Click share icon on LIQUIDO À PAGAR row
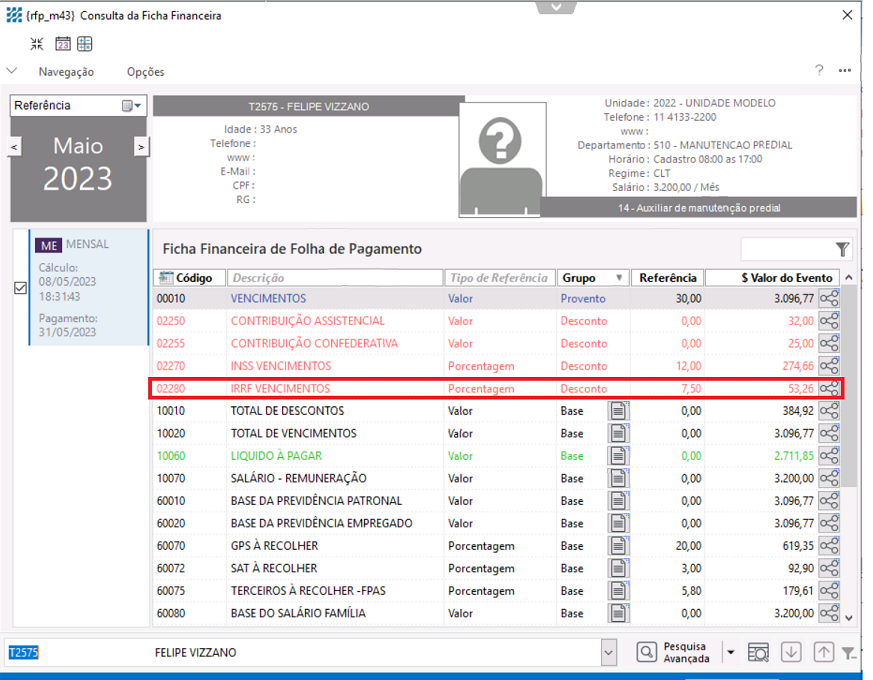Screen dimensions: 873x680 click(829, 456)
